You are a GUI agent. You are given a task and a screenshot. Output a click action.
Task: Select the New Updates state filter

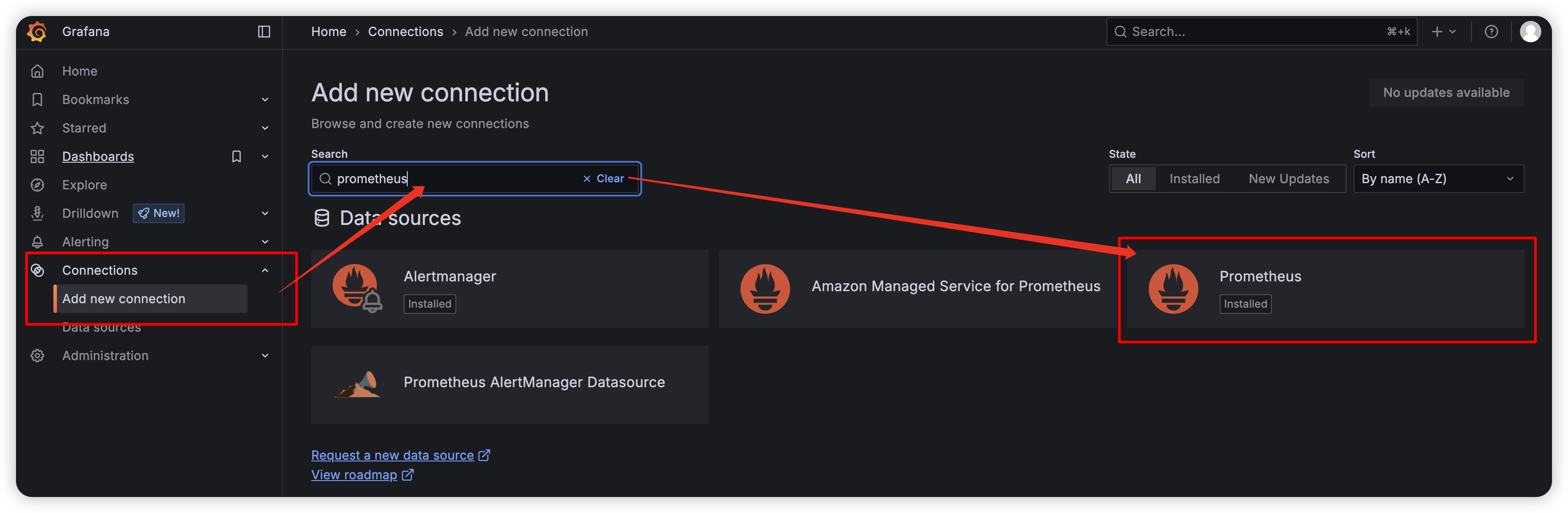1289,179
